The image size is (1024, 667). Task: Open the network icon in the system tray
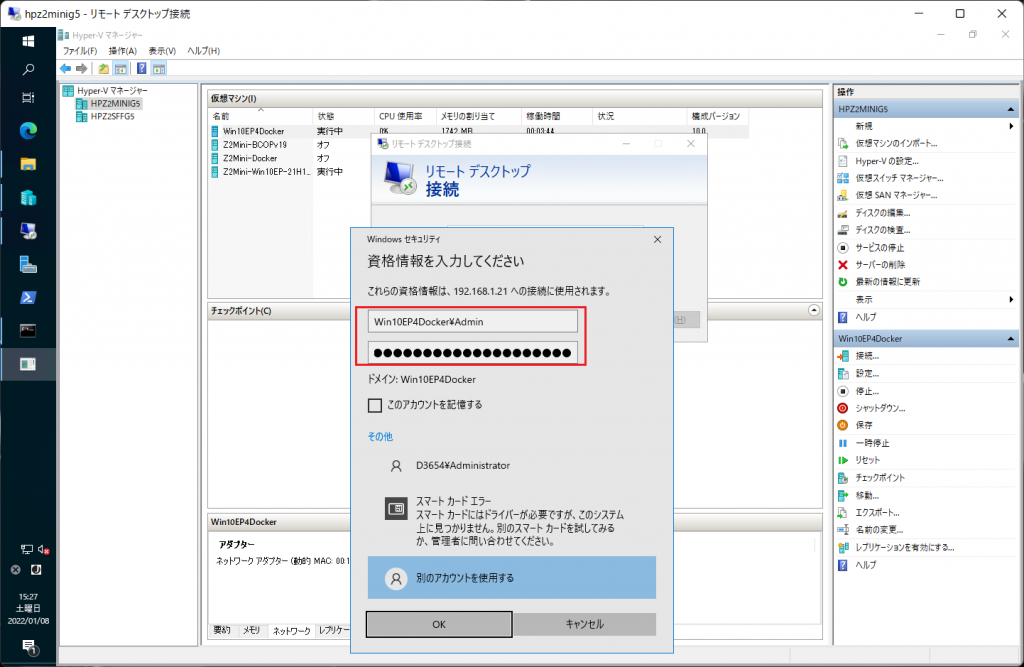pyautogui.click(x=27, y=549)
